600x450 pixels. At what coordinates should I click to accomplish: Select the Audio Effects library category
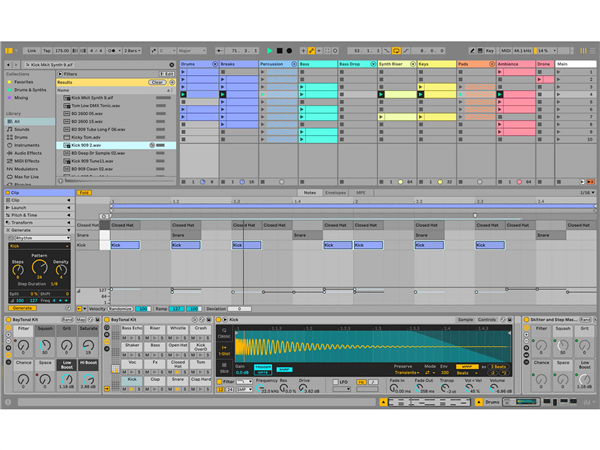[28, 152]
